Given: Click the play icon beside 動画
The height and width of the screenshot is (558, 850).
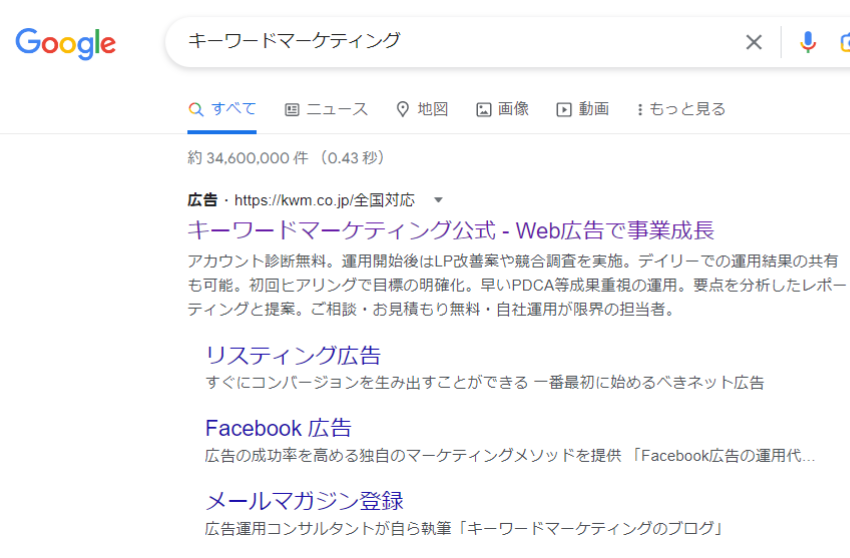Looking at the screenshot, I should pyautogui.click(x=564, y=110).
